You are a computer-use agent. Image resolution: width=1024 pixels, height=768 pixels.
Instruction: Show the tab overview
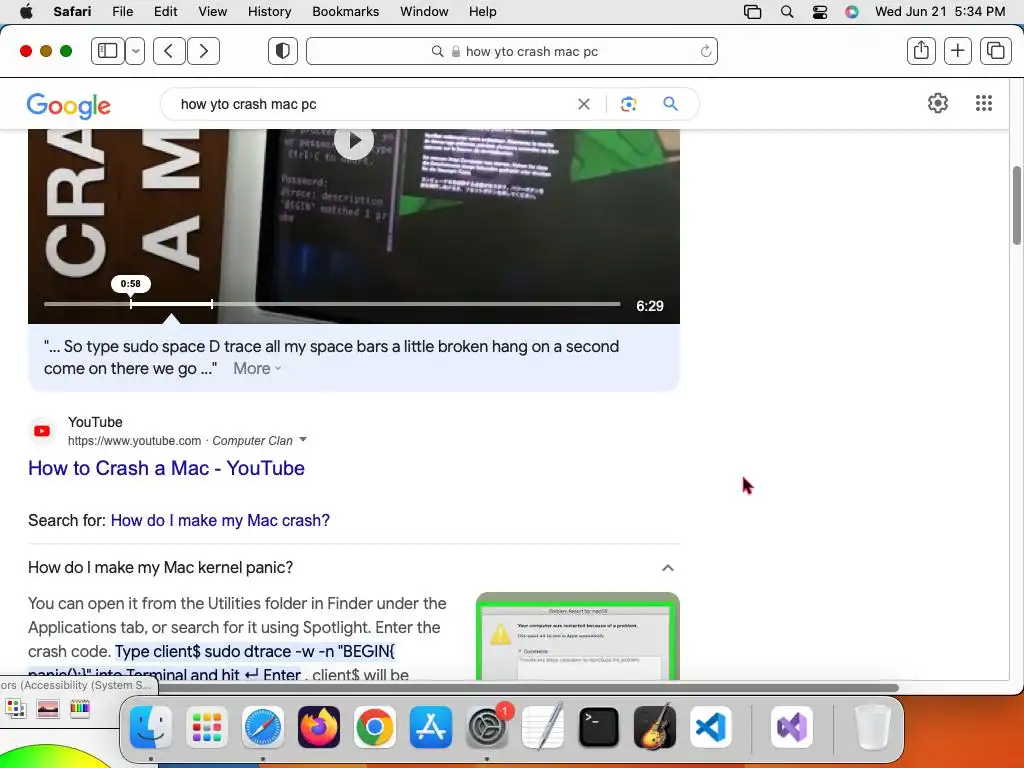pyautogui.click(x=995, y=51)
